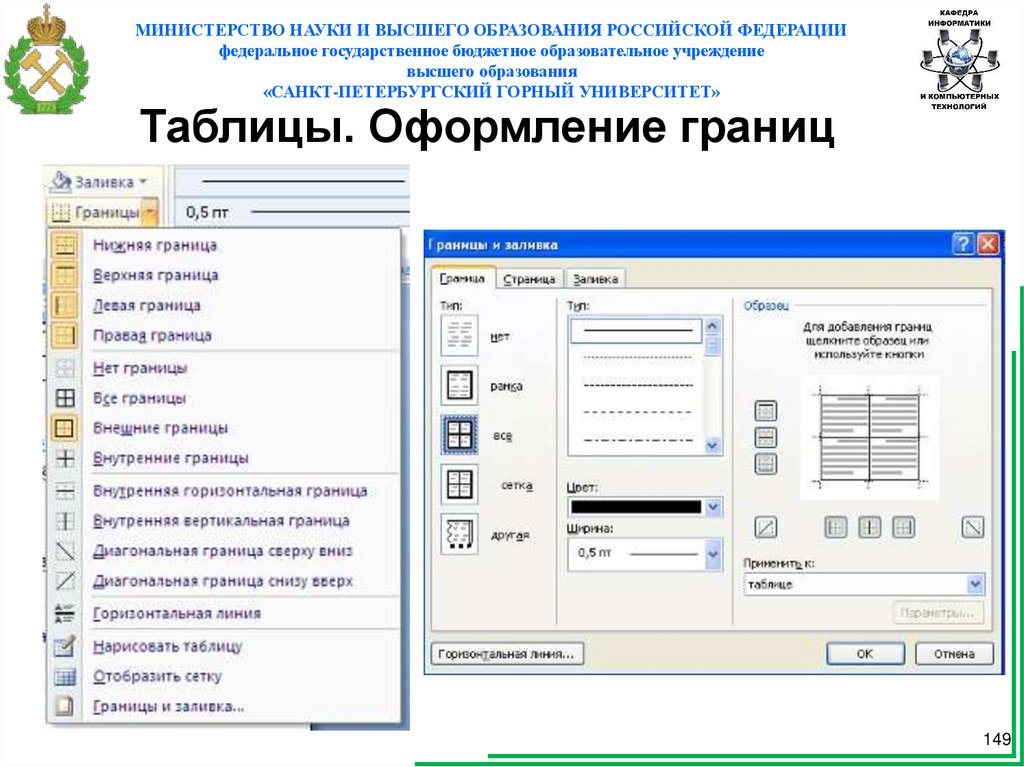Image resolution: width=1024 pixels, height=767 pixels.
Task: Select the 'рамка' border type preset
Action: [459, 385]
